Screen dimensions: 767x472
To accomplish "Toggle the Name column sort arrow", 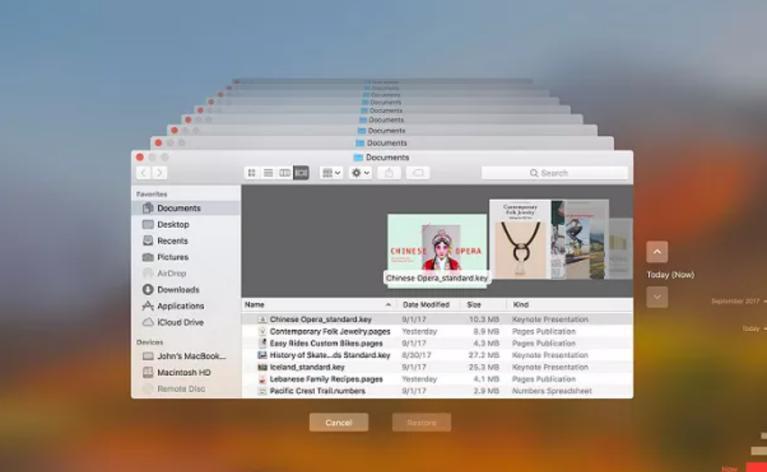I will pos(388,305).
